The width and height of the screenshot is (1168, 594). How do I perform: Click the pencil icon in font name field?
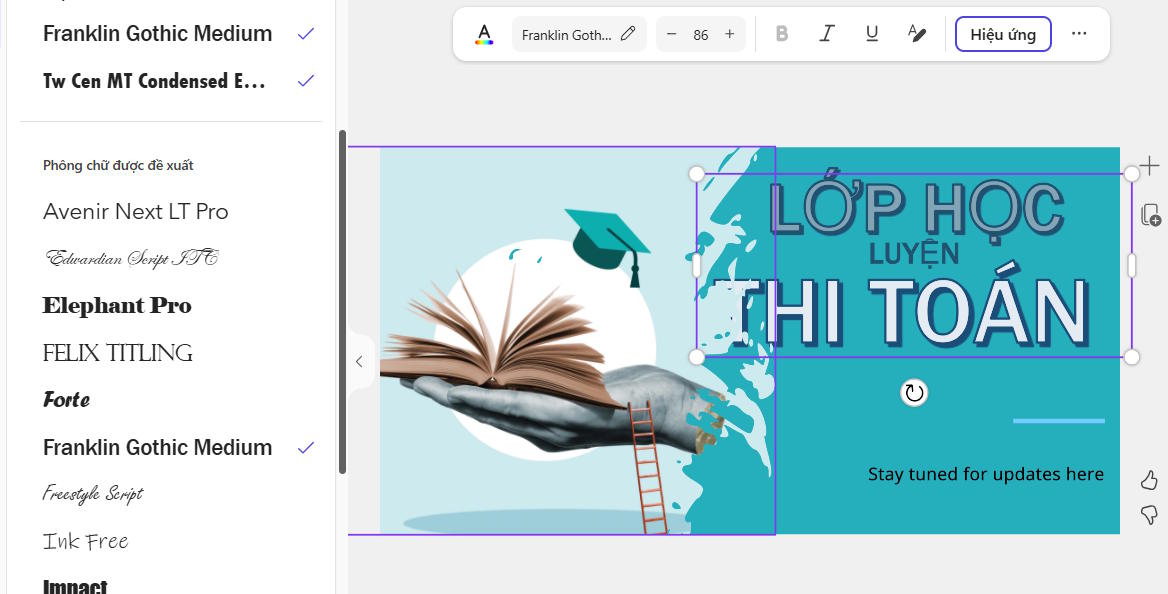click(629, 33)
